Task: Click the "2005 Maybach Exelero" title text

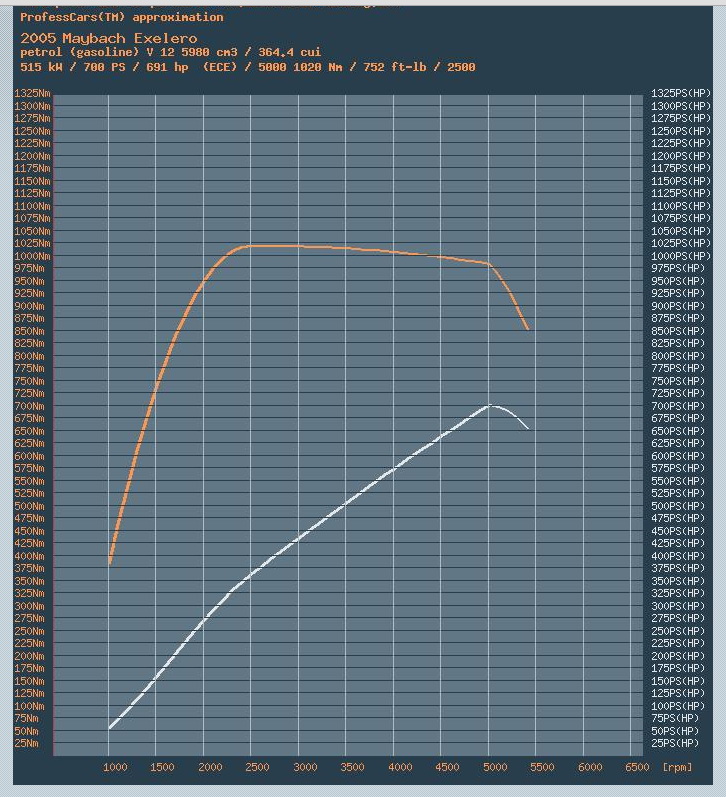Action: 108,38
